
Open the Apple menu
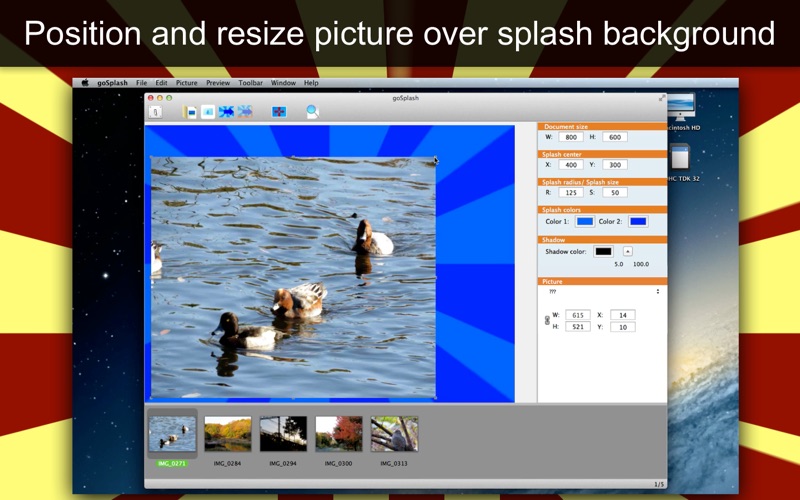85,83
